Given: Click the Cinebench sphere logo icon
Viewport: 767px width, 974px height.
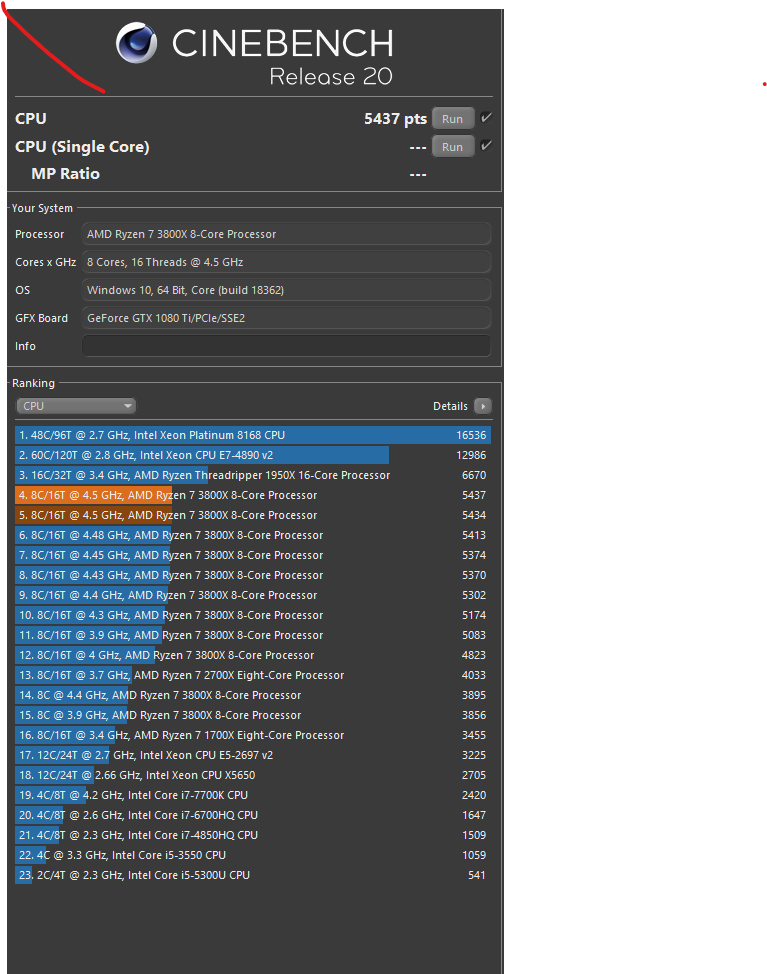Looking at the screenshot, I should click(x=136, y=43).
